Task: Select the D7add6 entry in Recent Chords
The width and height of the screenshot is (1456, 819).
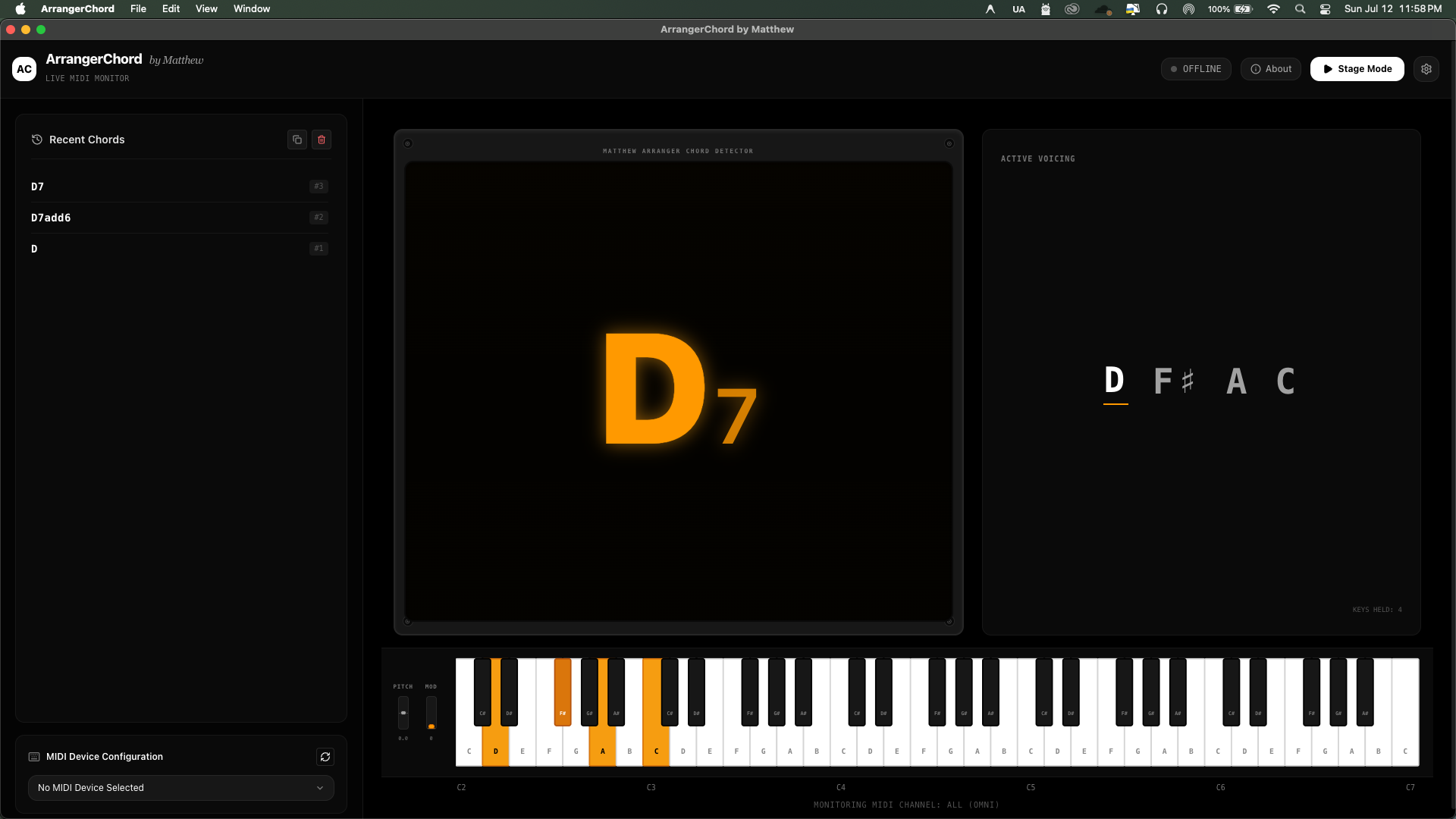Action: (x=180, y=218)
